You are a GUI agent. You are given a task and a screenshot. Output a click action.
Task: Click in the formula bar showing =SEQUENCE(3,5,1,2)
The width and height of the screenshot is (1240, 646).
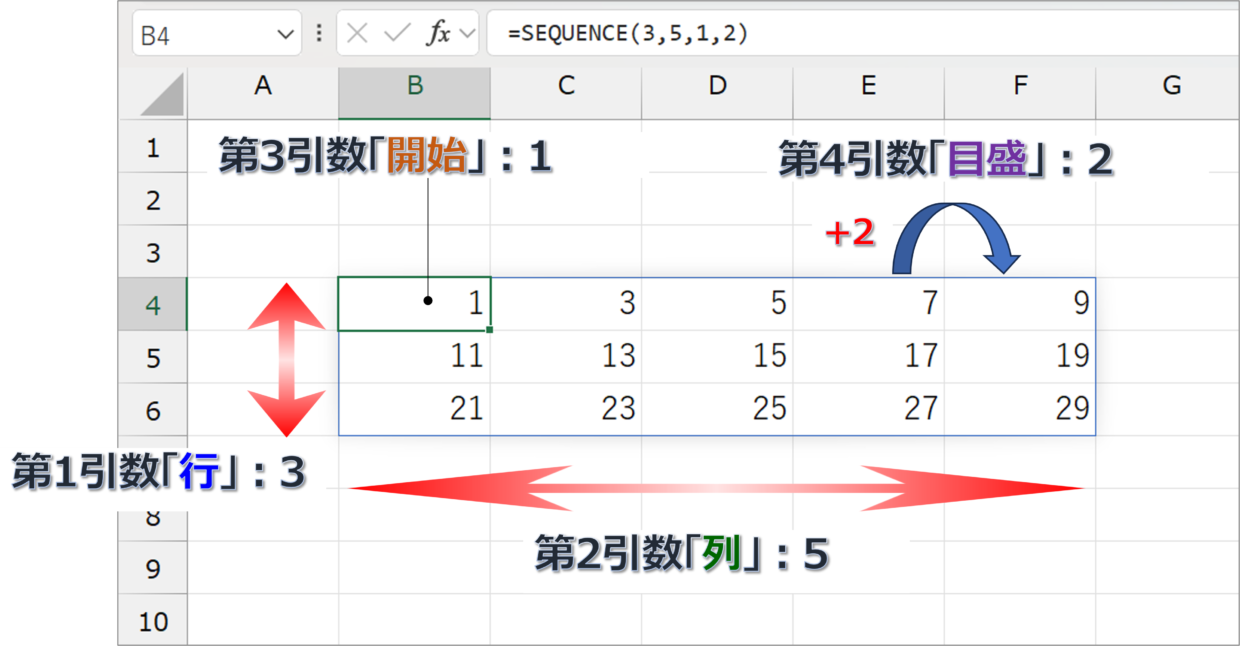[860, 34]
